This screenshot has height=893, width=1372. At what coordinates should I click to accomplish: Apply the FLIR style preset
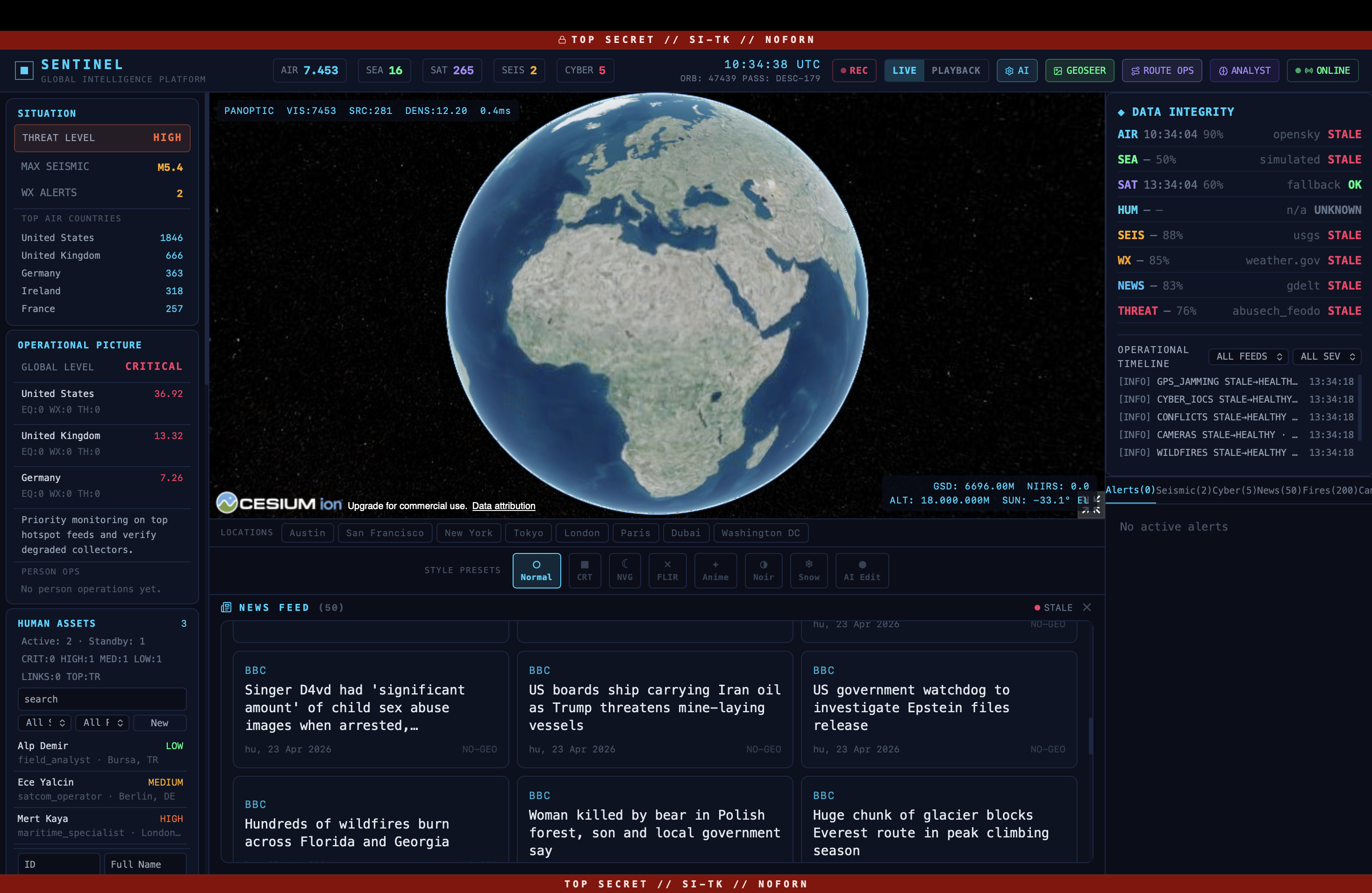point(667,570)
